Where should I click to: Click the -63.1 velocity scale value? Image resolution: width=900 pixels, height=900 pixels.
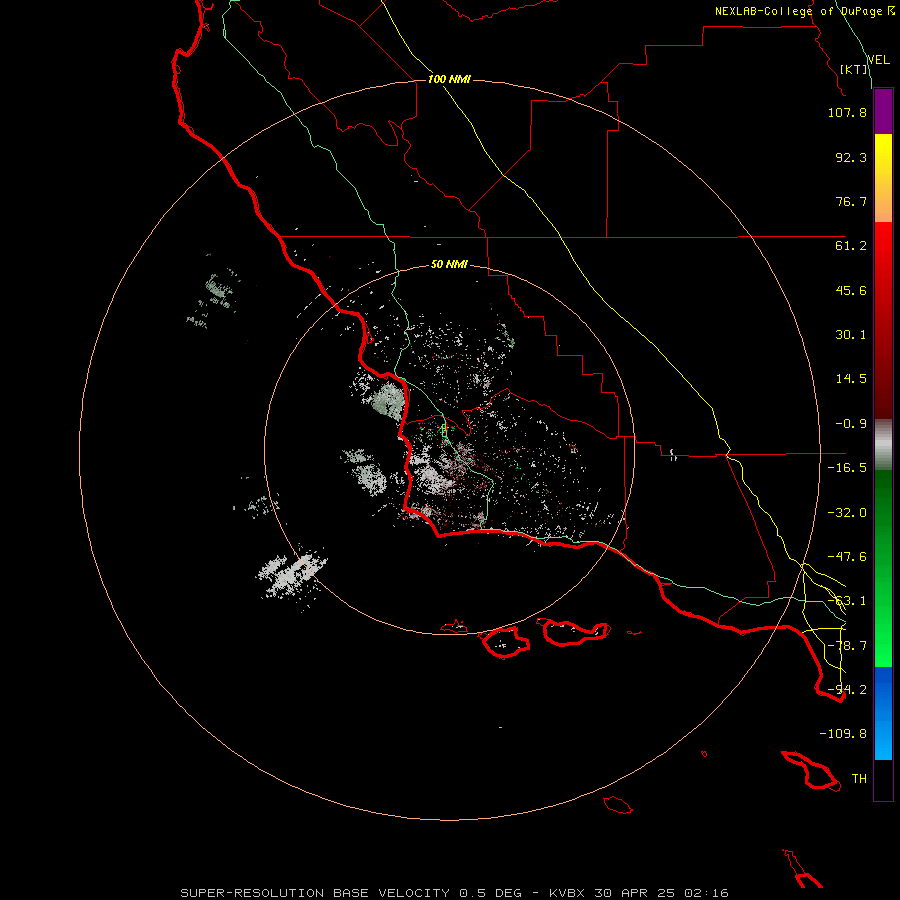tap(847, 601)
